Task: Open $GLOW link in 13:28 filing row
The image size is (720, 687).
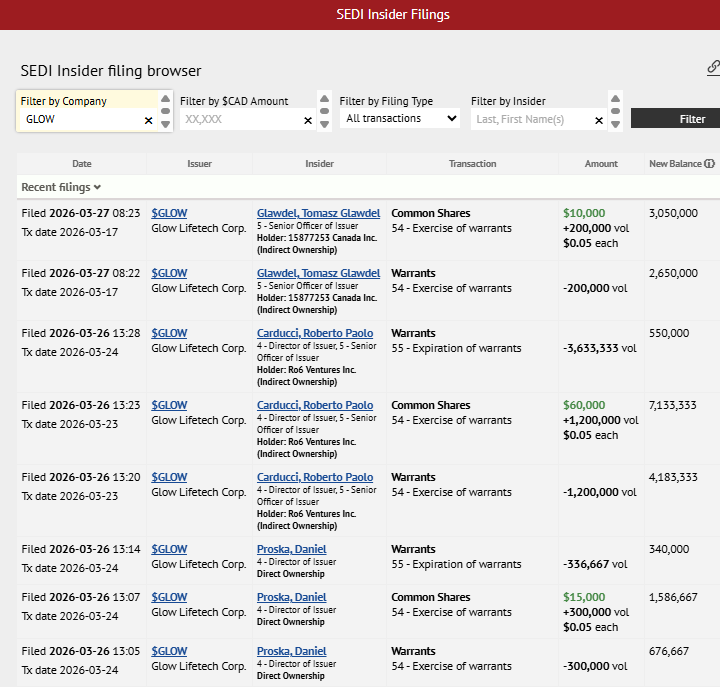Action: point(169,333)
